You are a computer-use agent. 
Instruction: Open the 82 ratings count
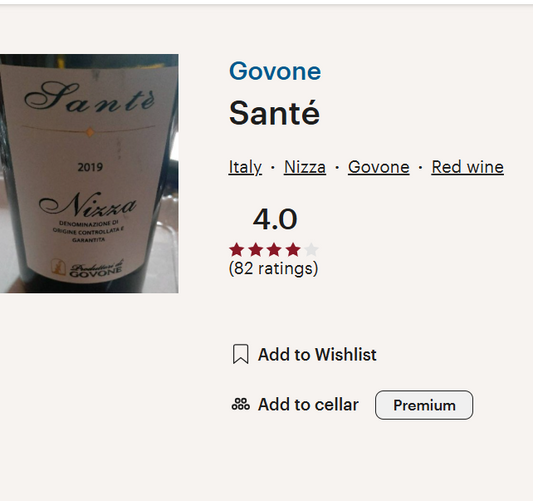click(274, 269)
